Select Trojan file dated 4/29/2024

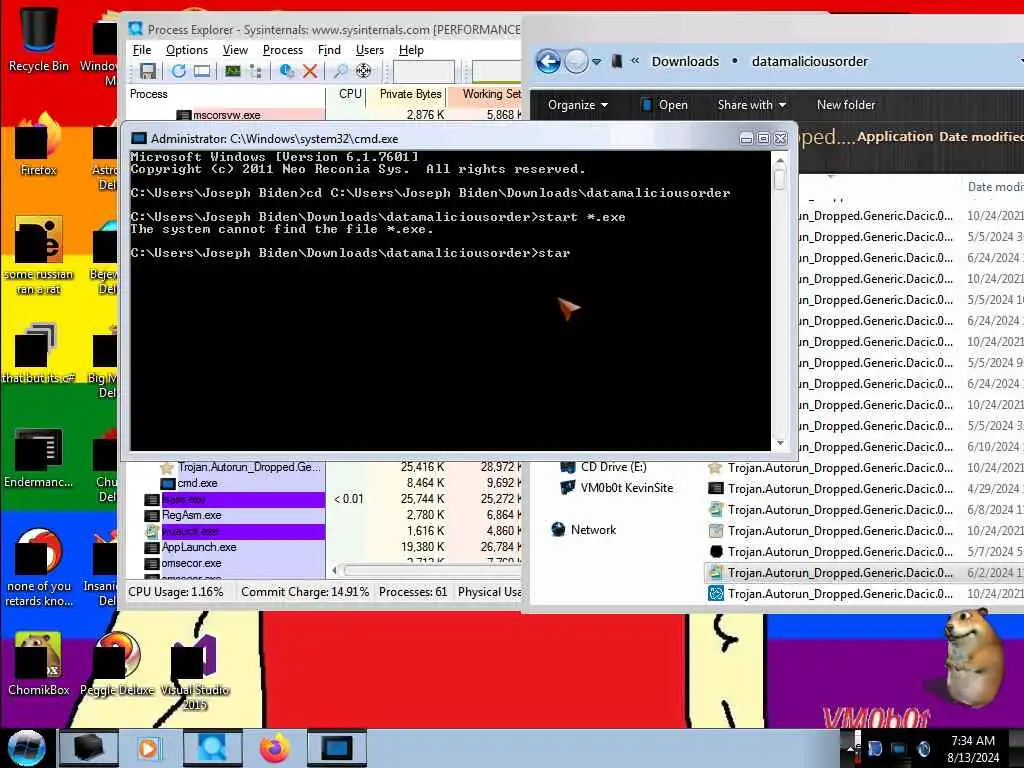[x=865, y=489]
